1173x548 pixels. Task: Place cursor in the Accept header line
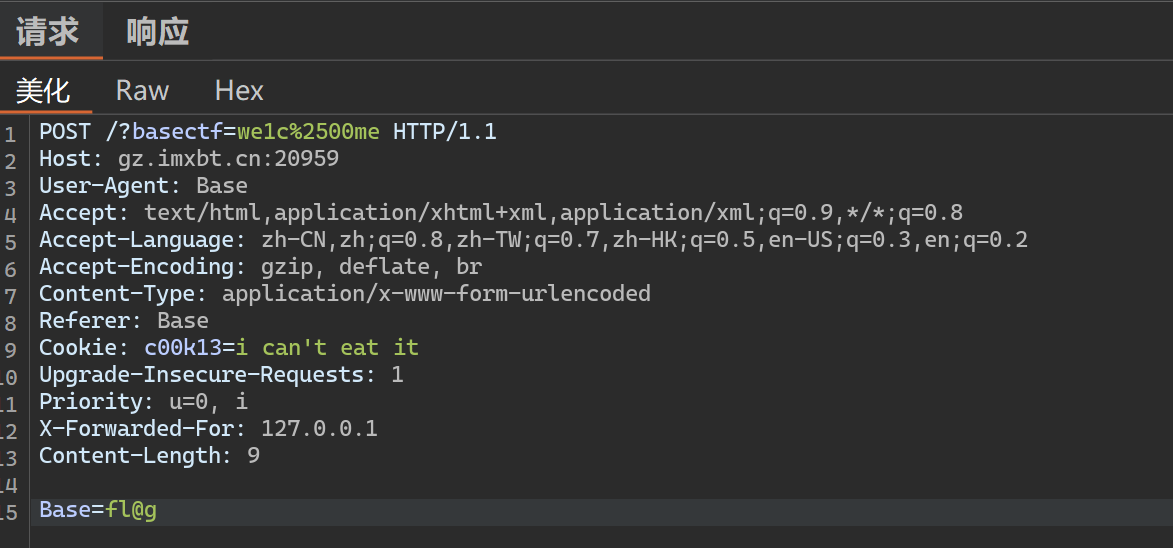(x=501, y=213)
